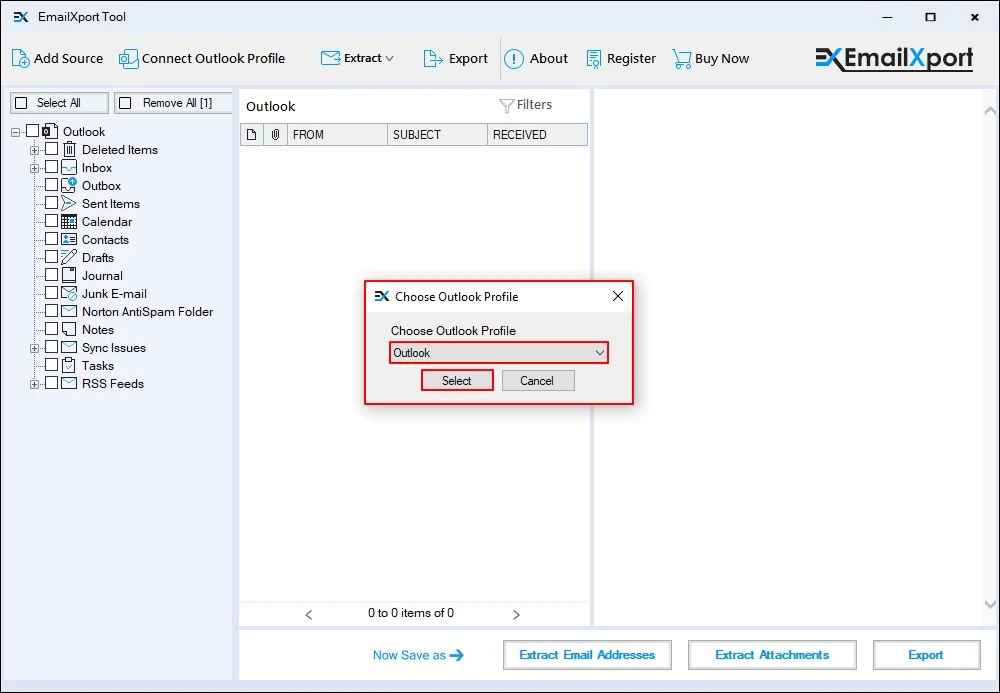Open the About dialog via its info icon

pos(513,58)
